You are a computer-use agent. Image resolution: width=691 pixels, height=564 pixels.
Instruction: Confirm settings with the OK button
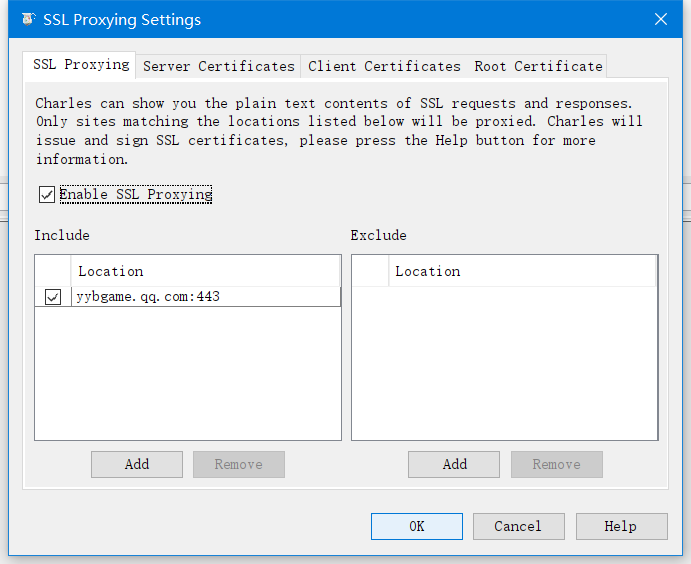pyautogui.click(x=417, y=526)
